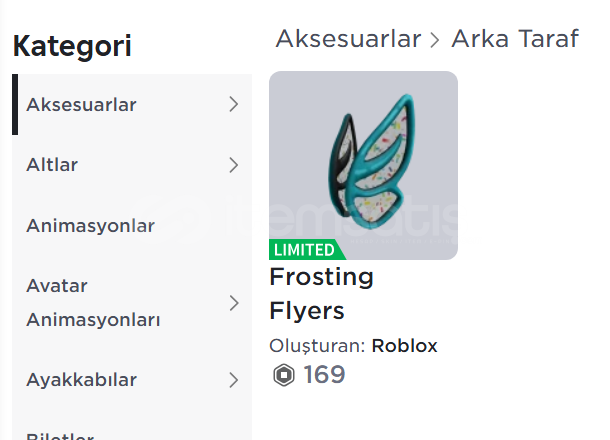Open the Ayakkabılar category
This screenshot has width=610, height=440.
132,380
